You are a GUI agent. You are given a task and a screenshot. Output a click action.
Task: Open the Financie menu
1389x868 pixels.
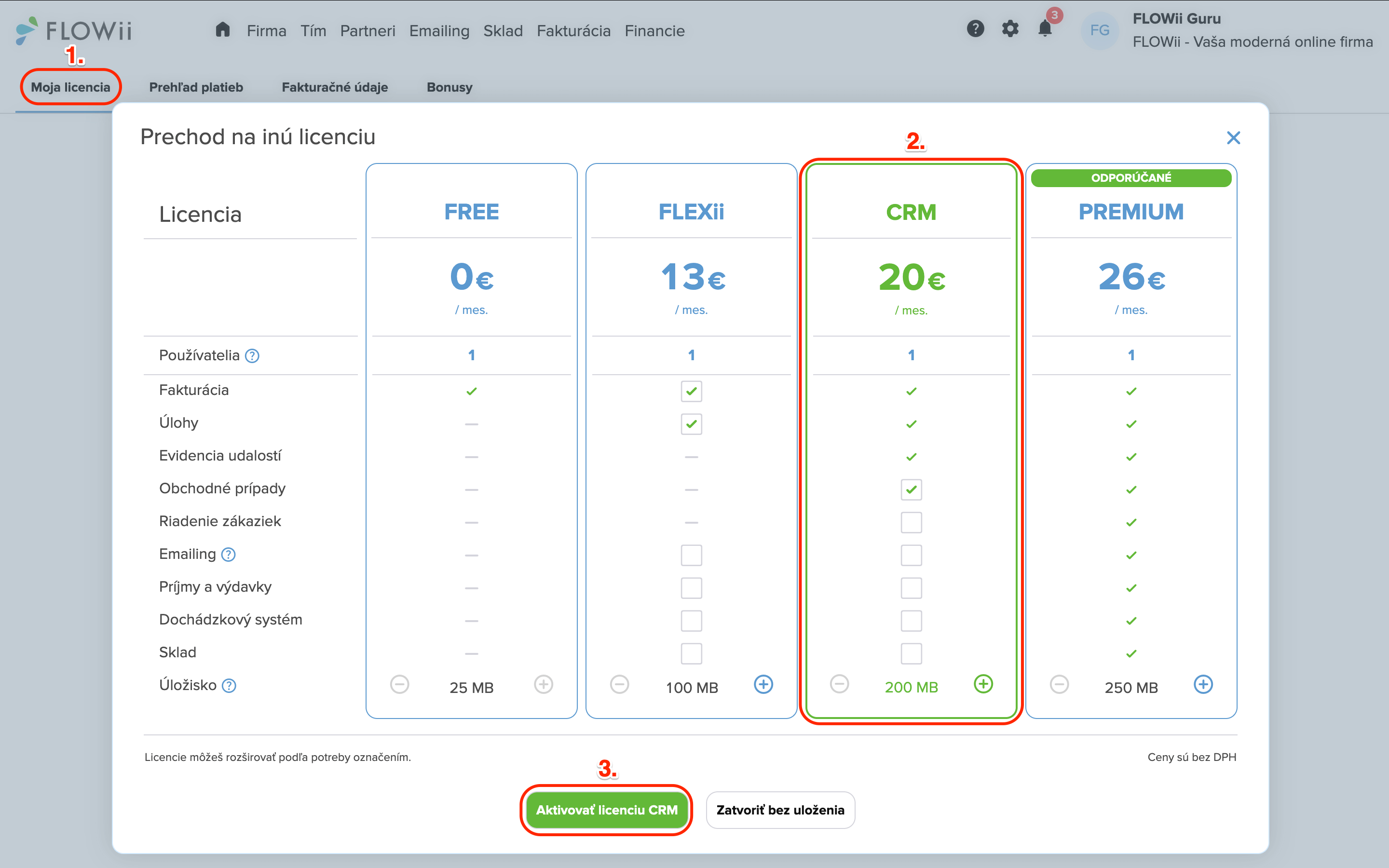[654, 31]
